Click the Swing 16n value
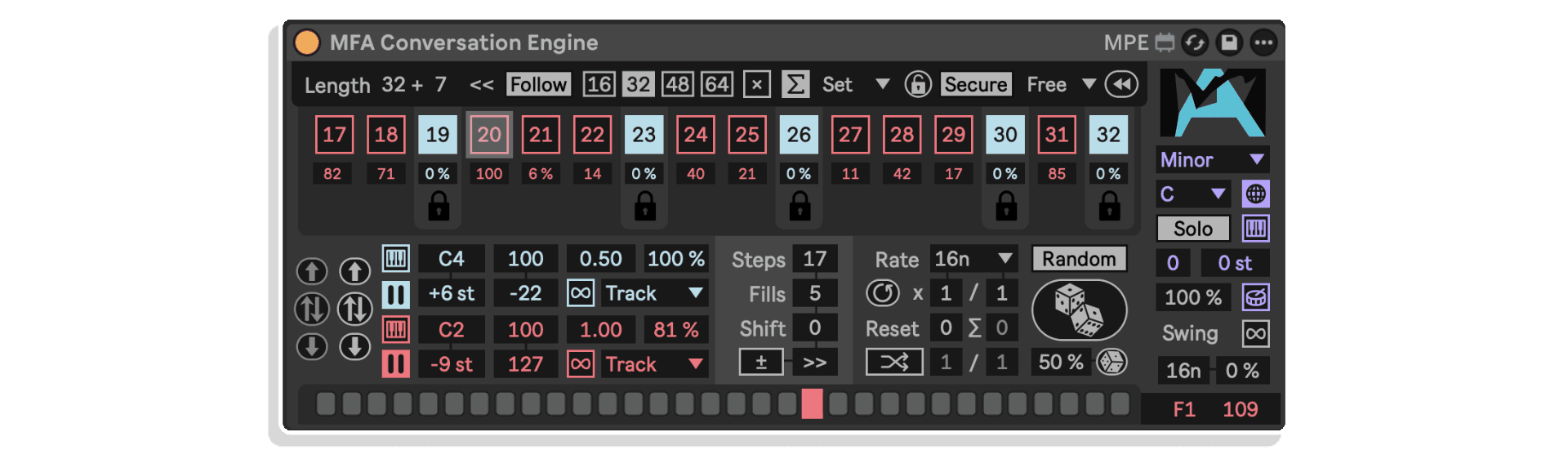The width and height of the screenshot is (1568, 450). pyautogui.click(x=1183, y=371)
